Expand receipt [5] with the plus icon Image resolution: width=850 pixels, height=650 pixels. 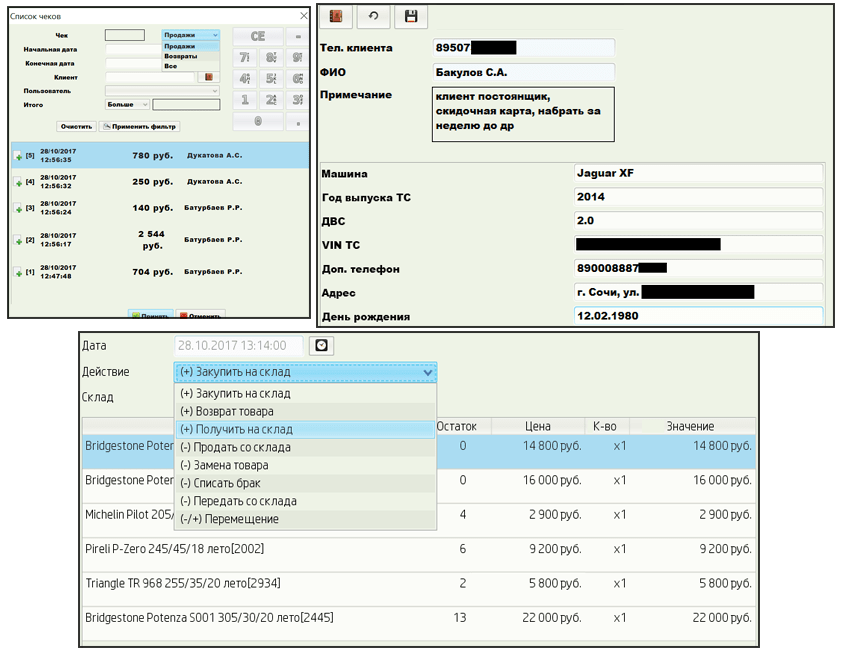click(18, 157)
